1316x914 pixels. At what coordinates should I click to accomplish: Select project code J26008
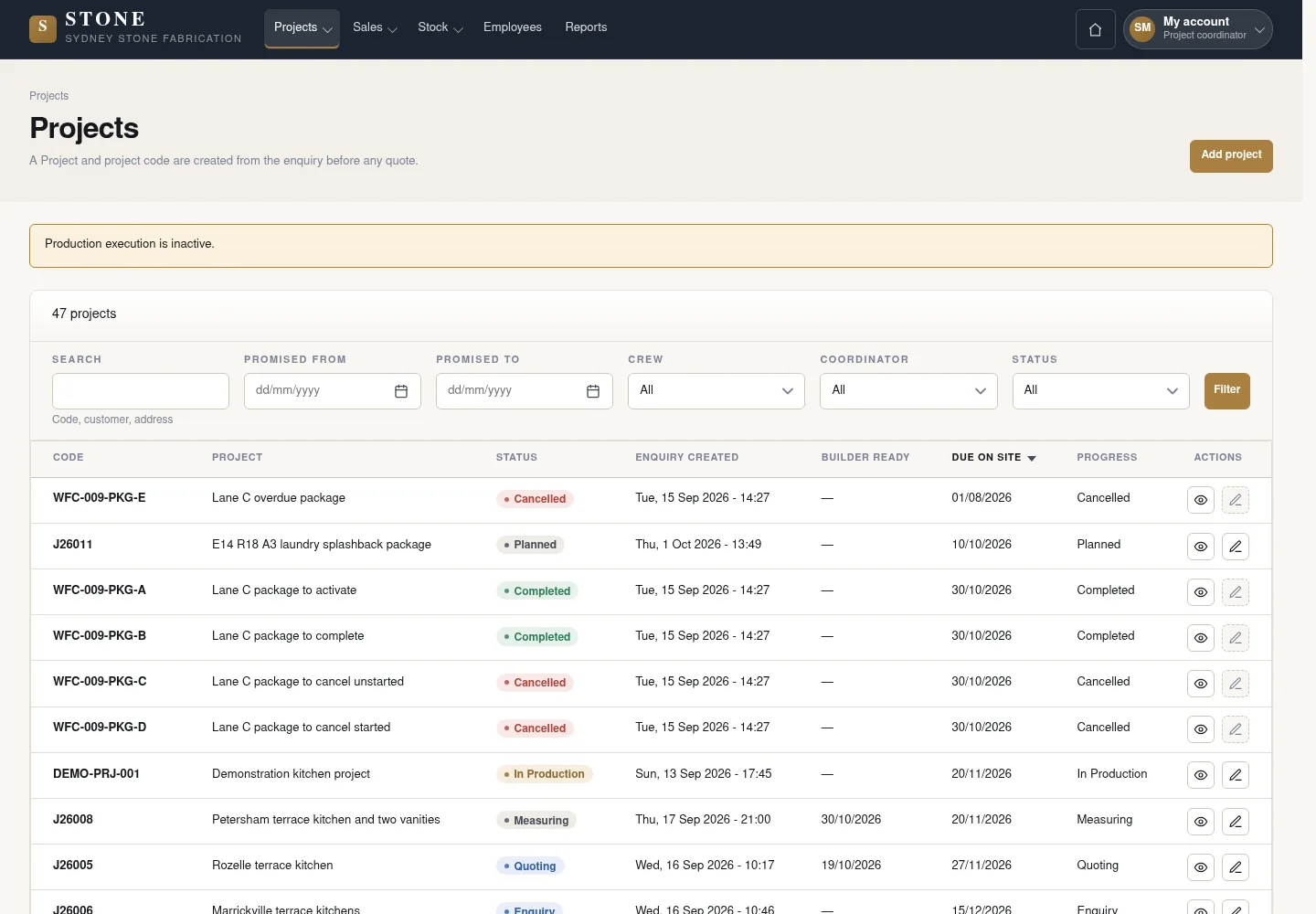click(73, 820)
